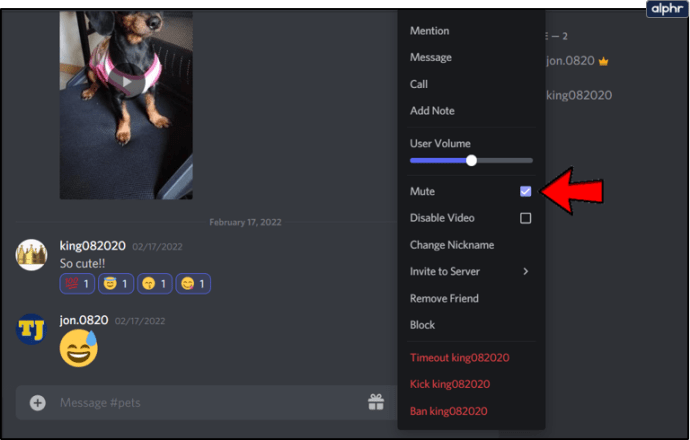Click jon.0820's TJ avatar

[x=31, y=329]
